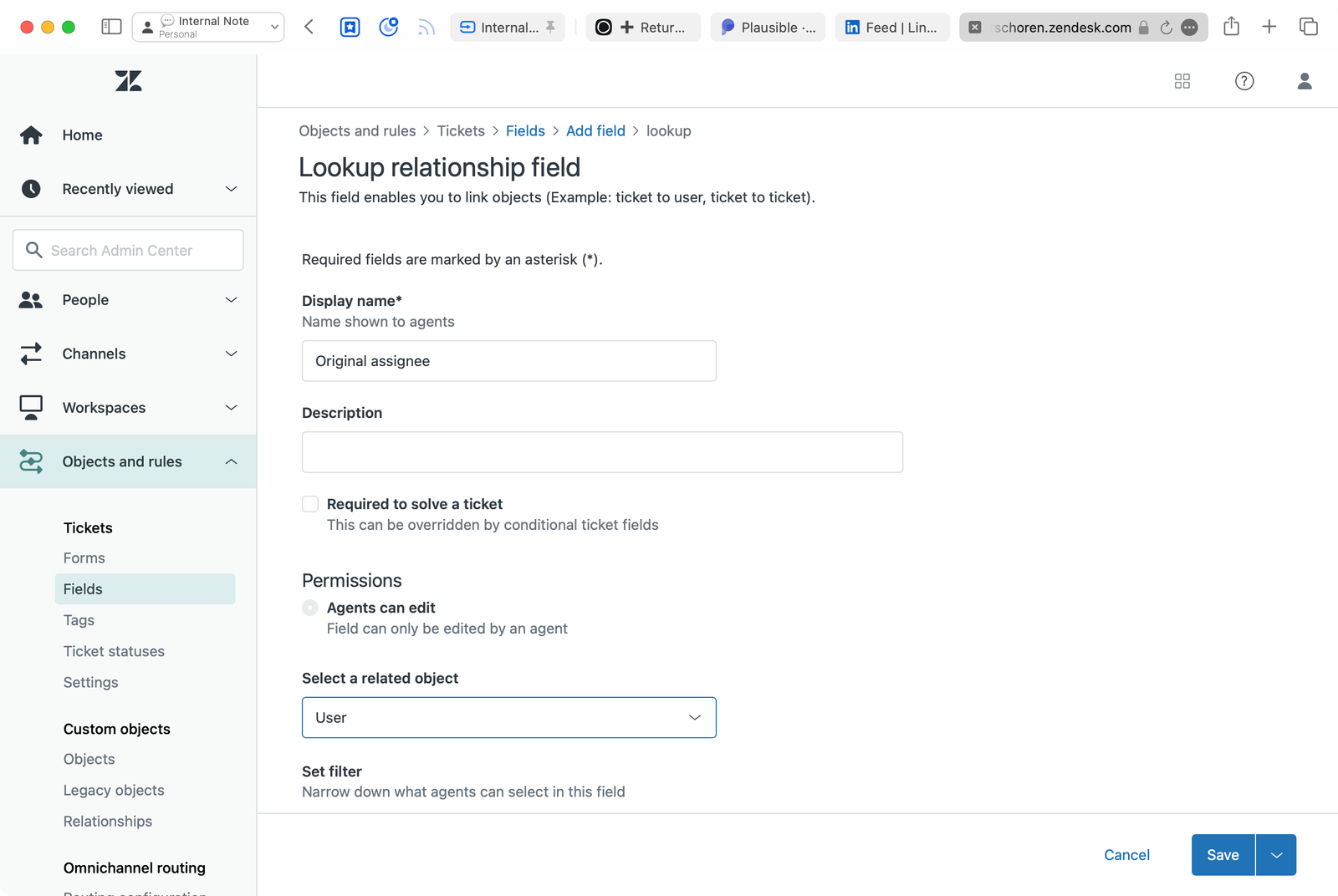The height and width of the screenshot is (896, 1338).
Task: Open the user profile avatar icon
Action: [x=1305, y=81]
